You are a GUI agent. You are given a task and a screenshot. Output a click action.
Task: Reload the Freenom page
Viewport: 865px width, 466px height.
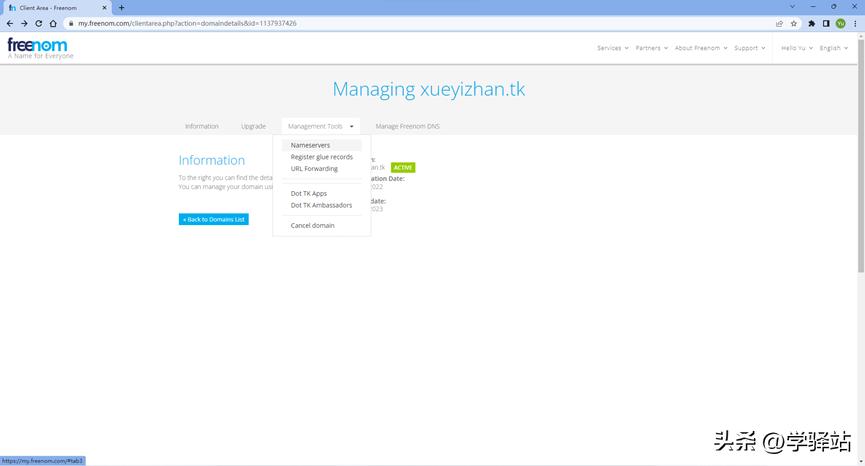click(x=39, y=24)
